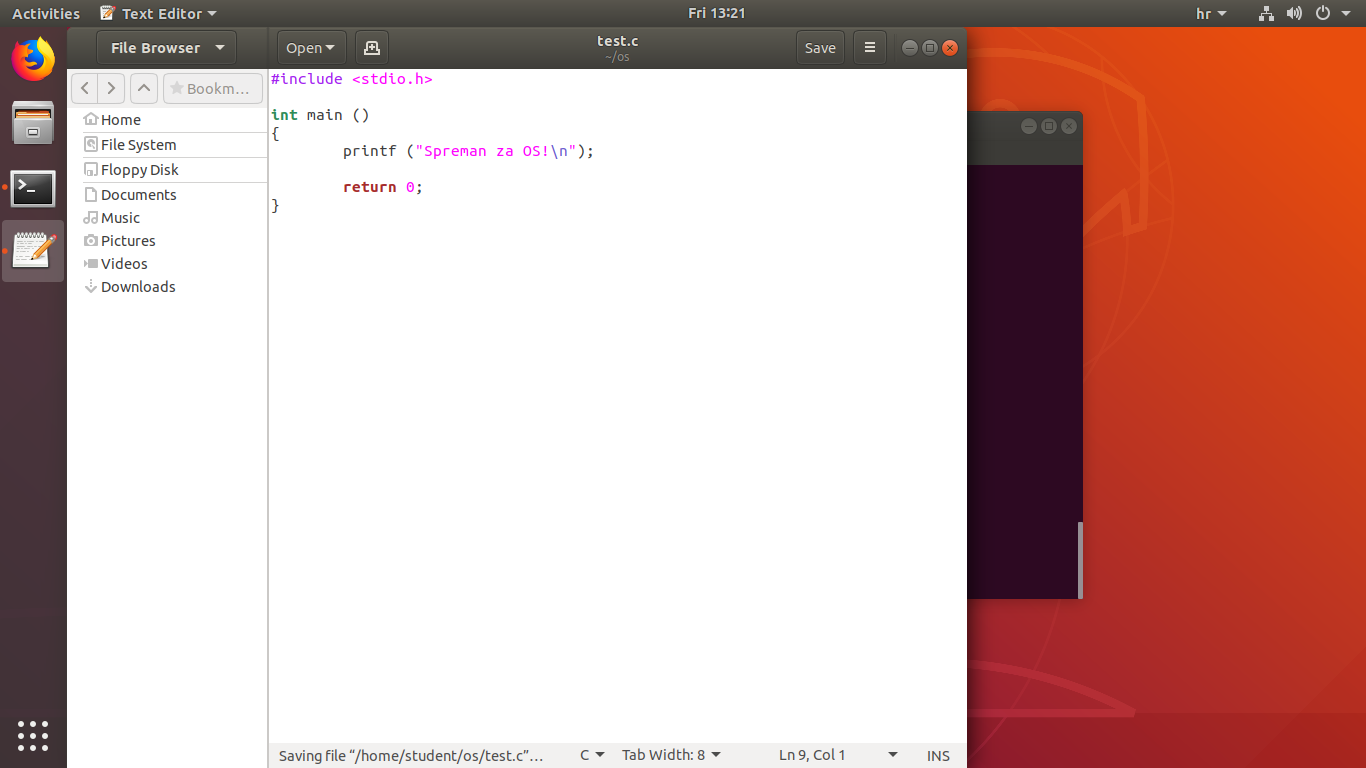Open the Fri 13:21 clock calendar
1366x768 pixels.
point(717,13)
